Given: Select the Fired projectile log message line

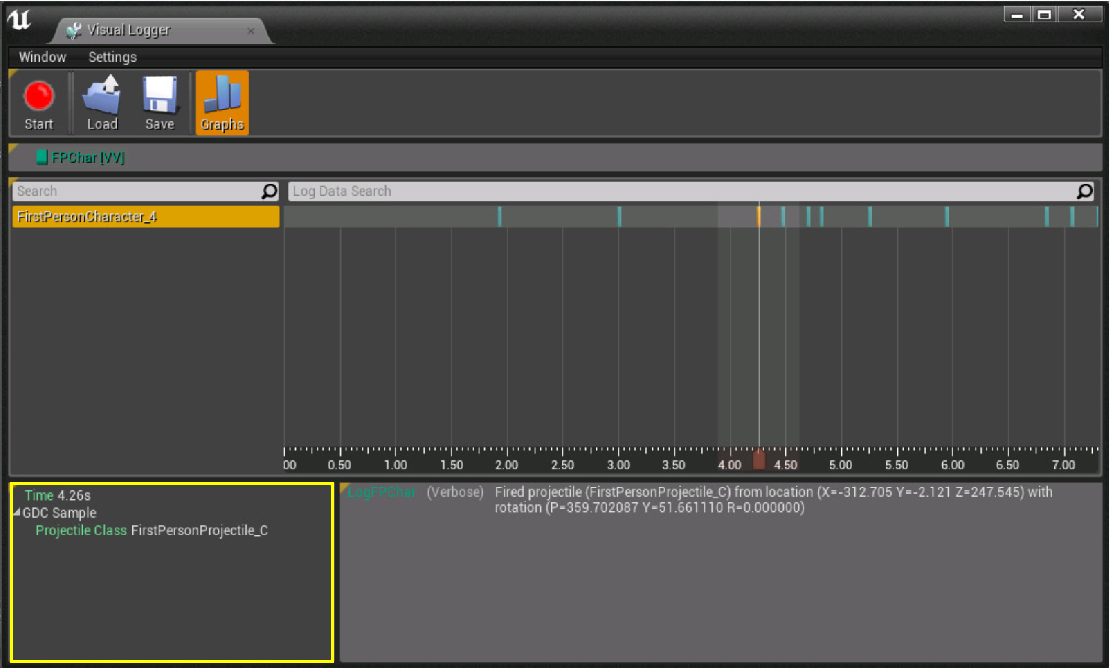Looking at the screenshot, I should [x=773, y=500].
